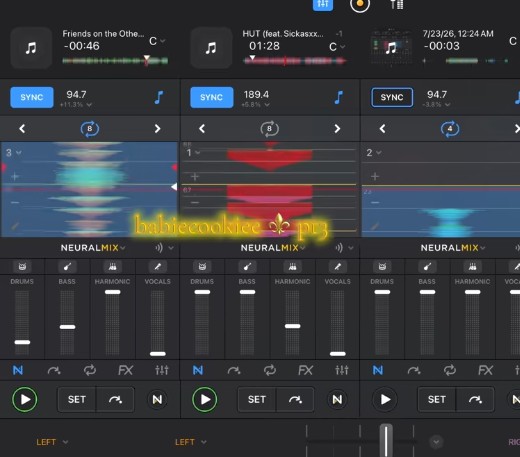Enable SYNC on the 7/23/26 deck
The width and height of the screenshot is (520, 457).
[x=392, y=97]
